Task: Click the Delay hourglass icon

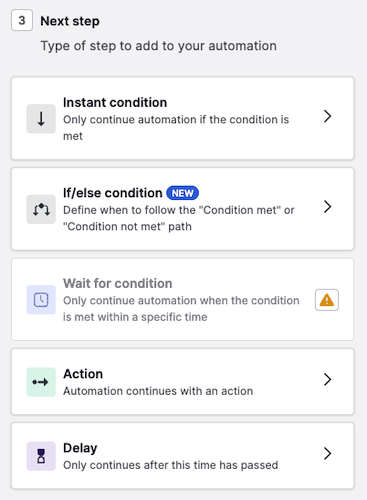Action: (41, 456)
